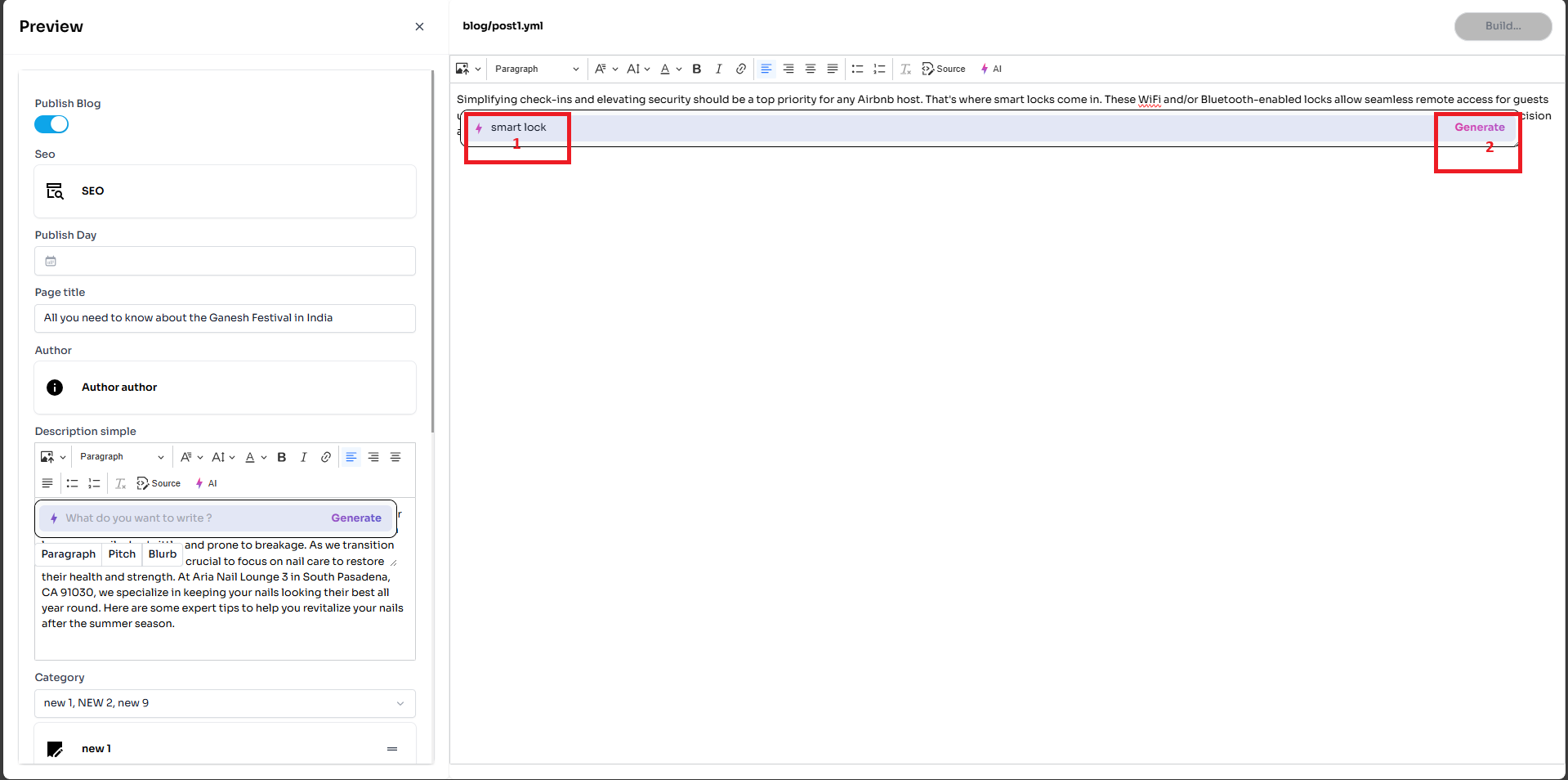Click Generate next to the smart lock prompt

pos(1479,128)
